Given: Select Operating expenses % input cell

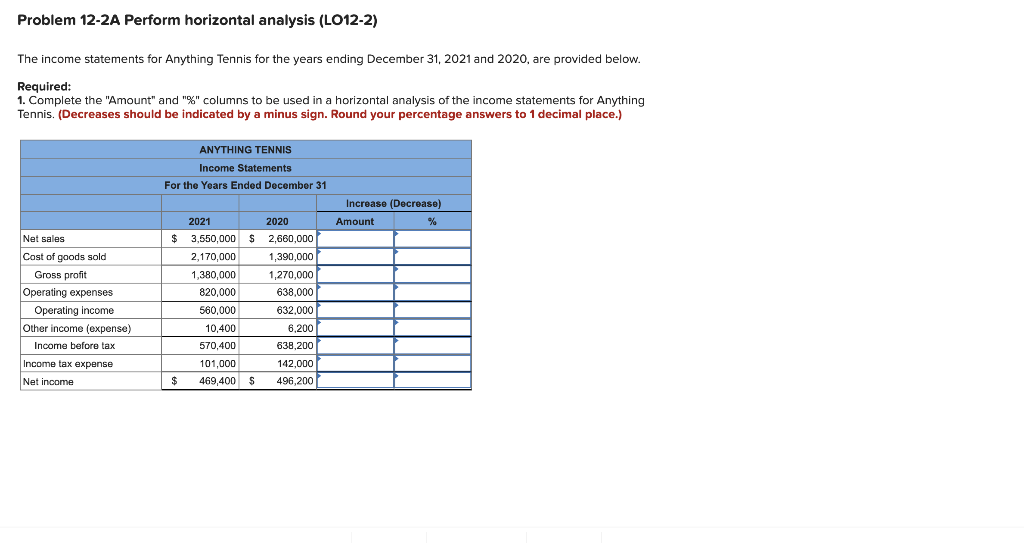Looking at the screenshot, I should tap(432, 292).
